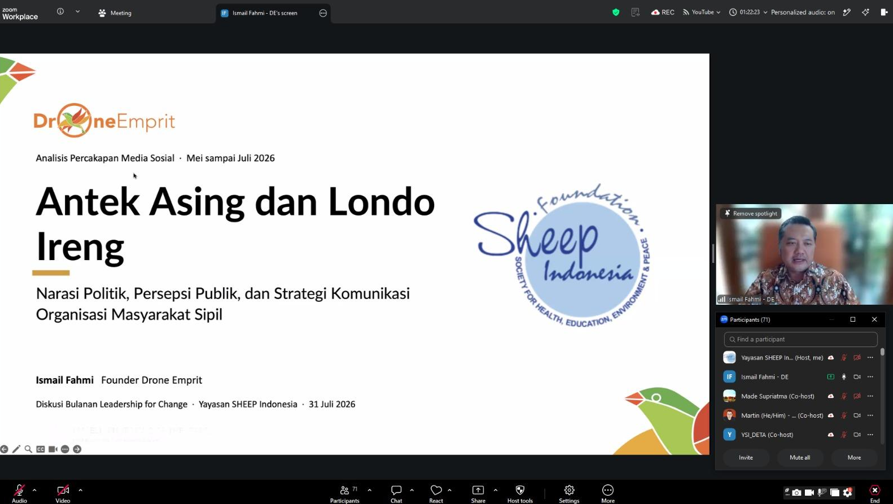
Task: Select Yayasan SHEEP In... (Host, me) row
Action: point(799,358)
